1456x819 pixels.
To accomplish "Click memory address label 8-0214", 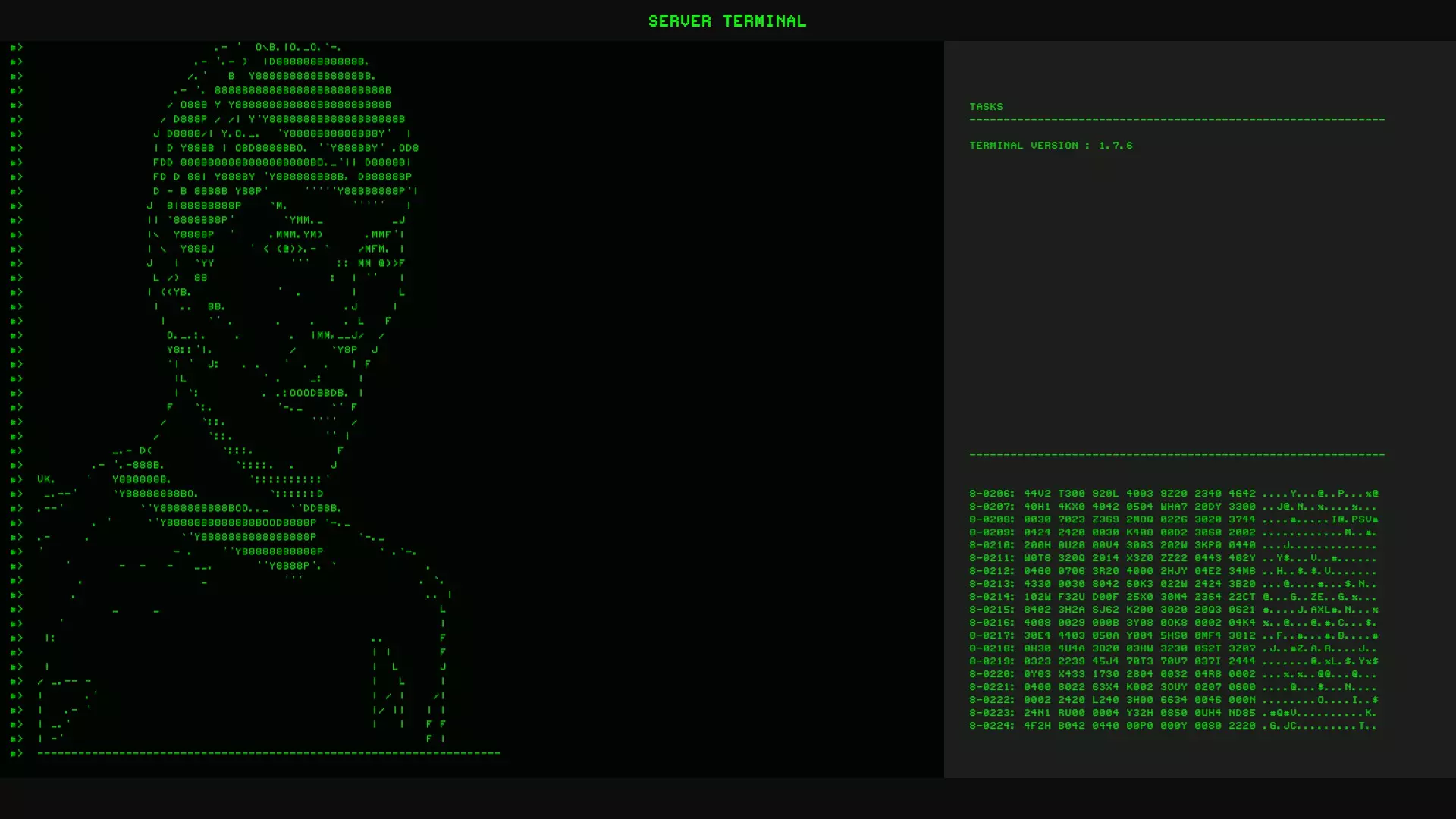I will pyautogui.click(x=991, y=597).
